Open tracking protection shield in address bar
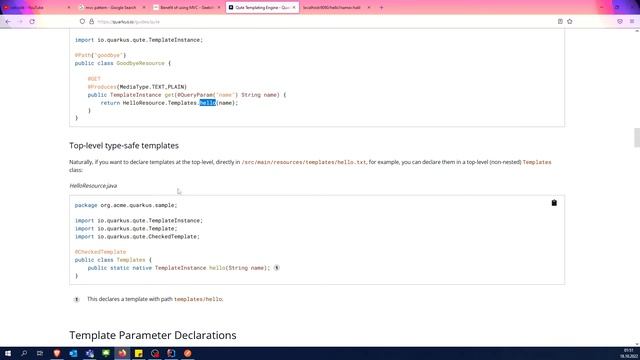The width and height of the screenshot is (640, 360). pos(82,22)
